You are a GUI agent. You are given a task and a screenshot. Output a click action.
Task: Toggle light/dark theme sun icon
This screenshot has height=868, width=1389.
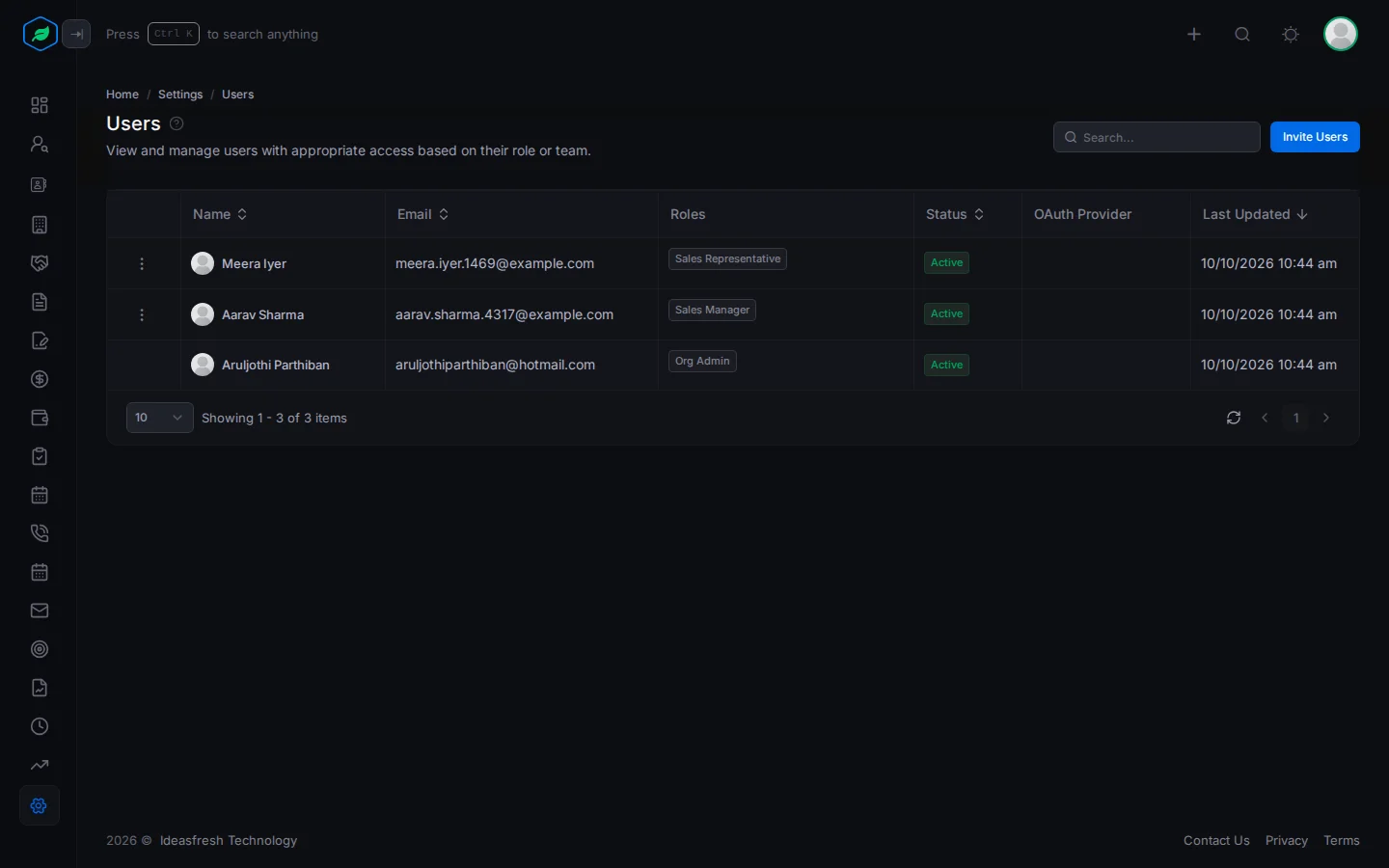click(1291, 34)
